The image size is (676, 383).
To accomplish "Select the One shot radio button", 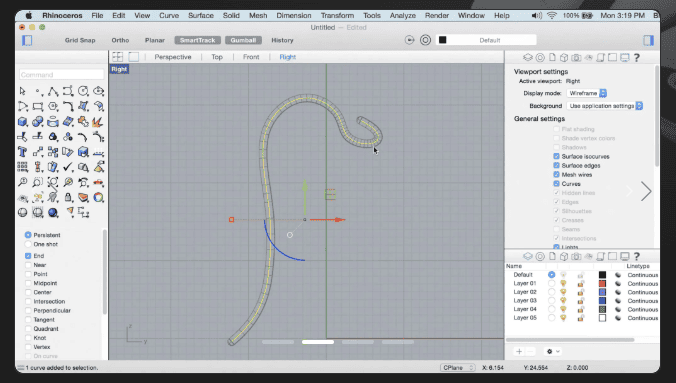I will [28, 244].
